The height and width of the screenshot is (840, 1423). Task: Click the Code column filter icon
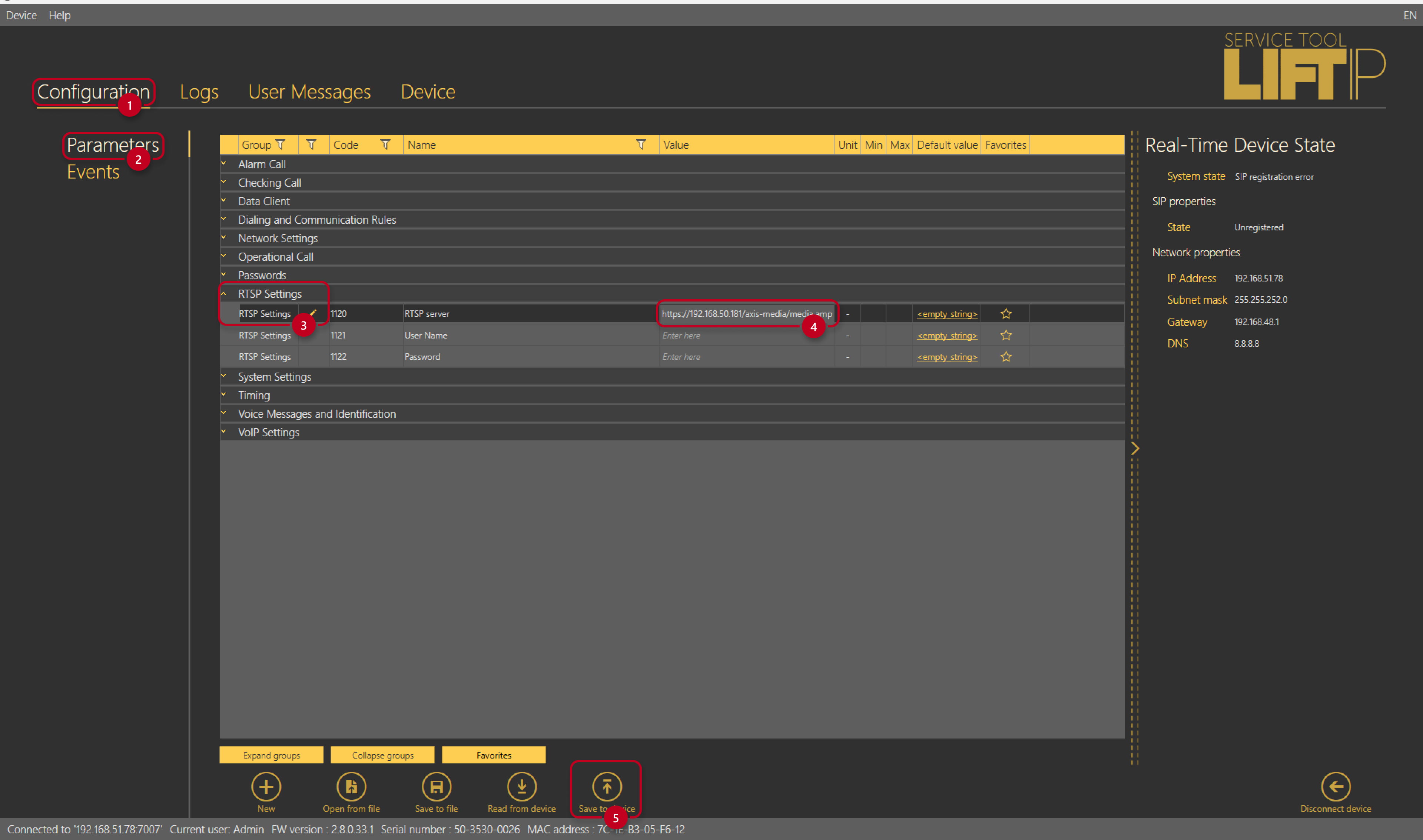coord(385,144)
